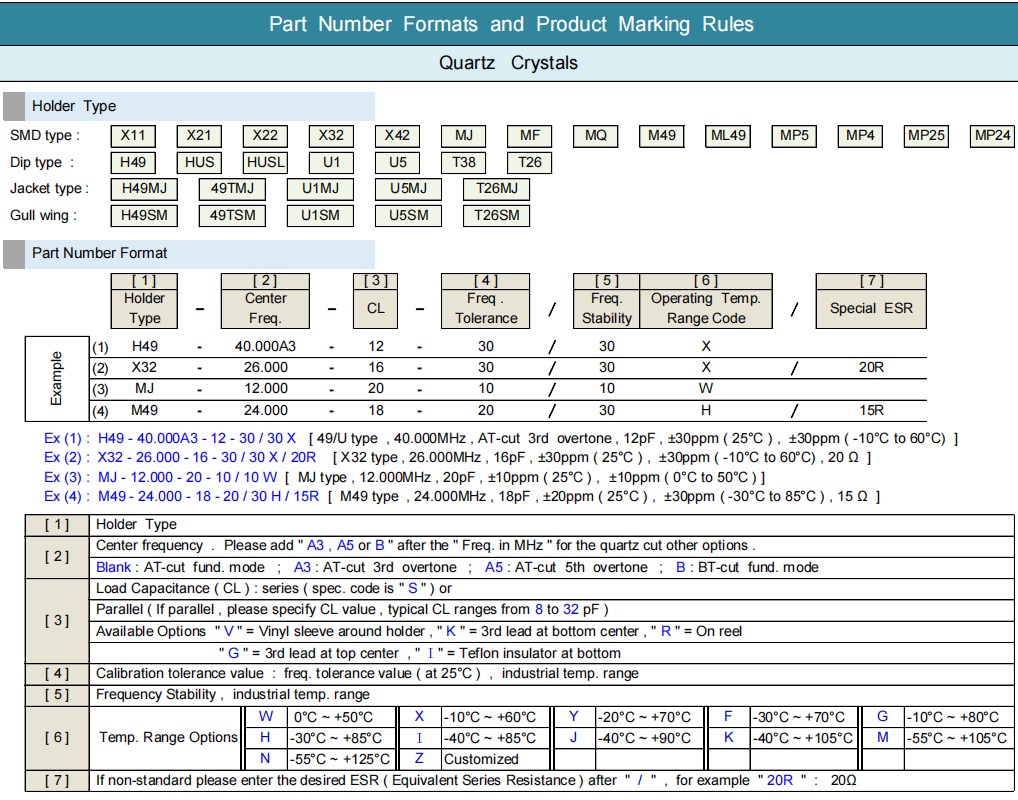The width and height of the screenshot is (1018, 800).
Task: Click the HUSL dip type box
Action: click(265, 162)
